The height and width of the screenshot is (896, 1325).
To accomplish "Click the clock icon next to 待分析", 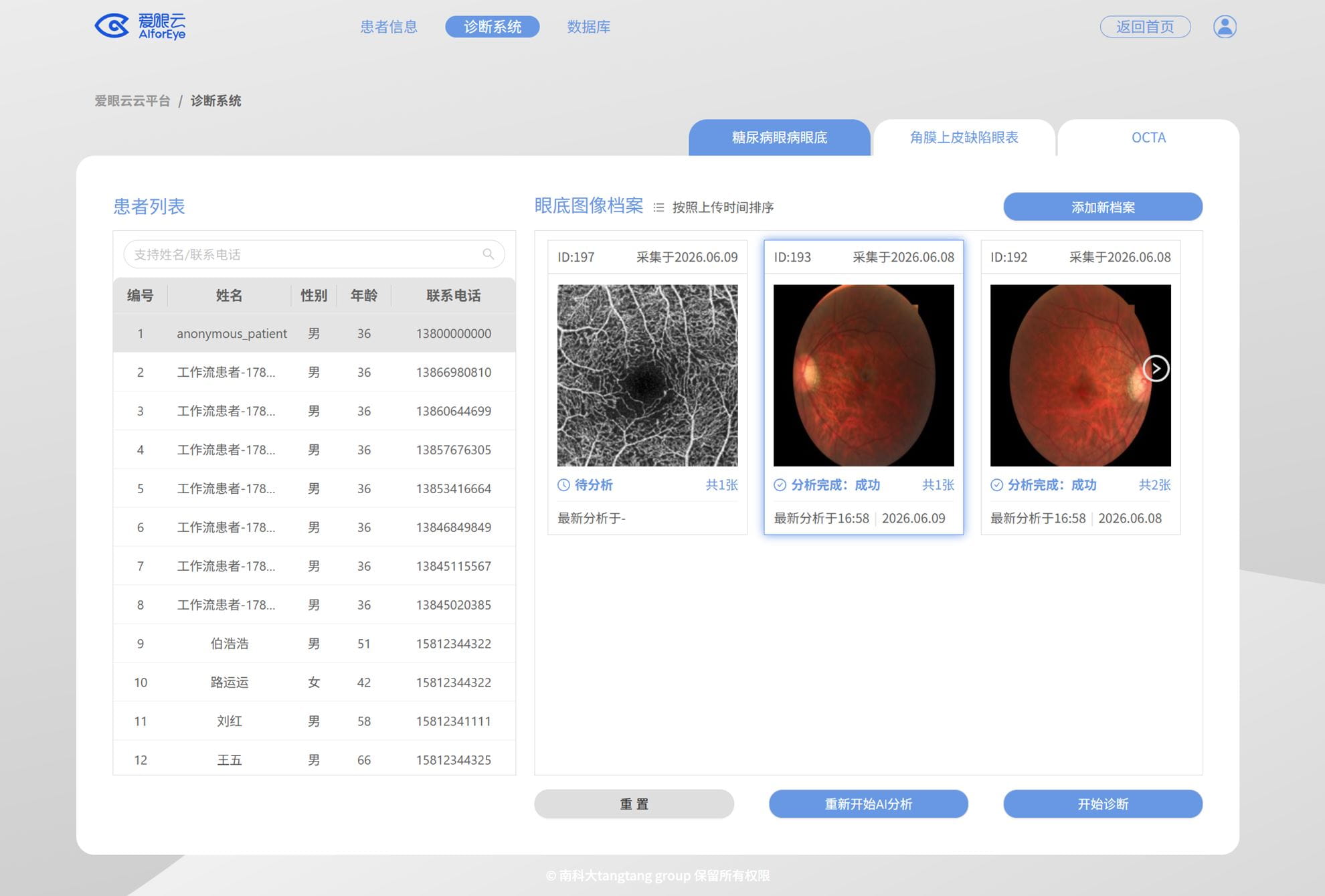I will point(563,485).
